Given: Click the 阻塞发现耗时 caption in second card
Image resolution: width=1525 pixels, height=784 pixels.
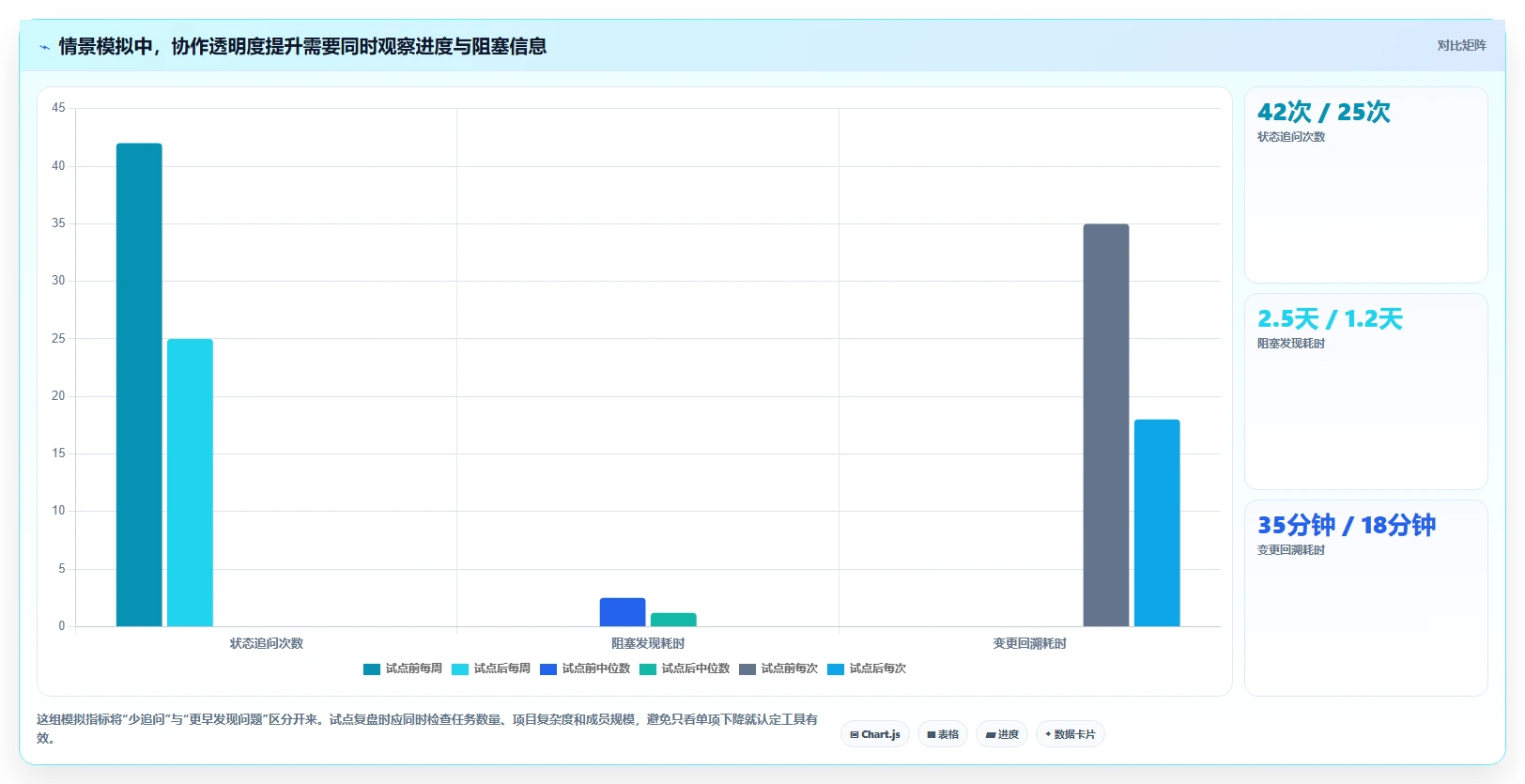Looking at the screenshot, I should pyautogui.click(x=1291, y=344).
